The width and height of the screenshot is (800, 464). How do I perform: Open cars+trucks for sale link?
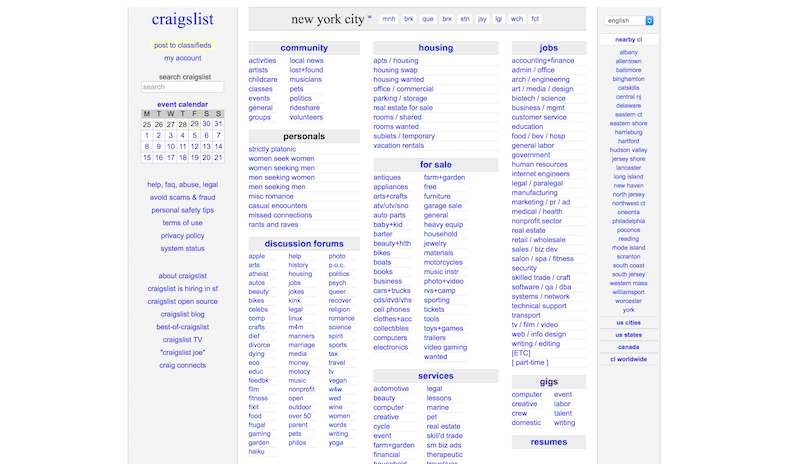coord(392,291)
